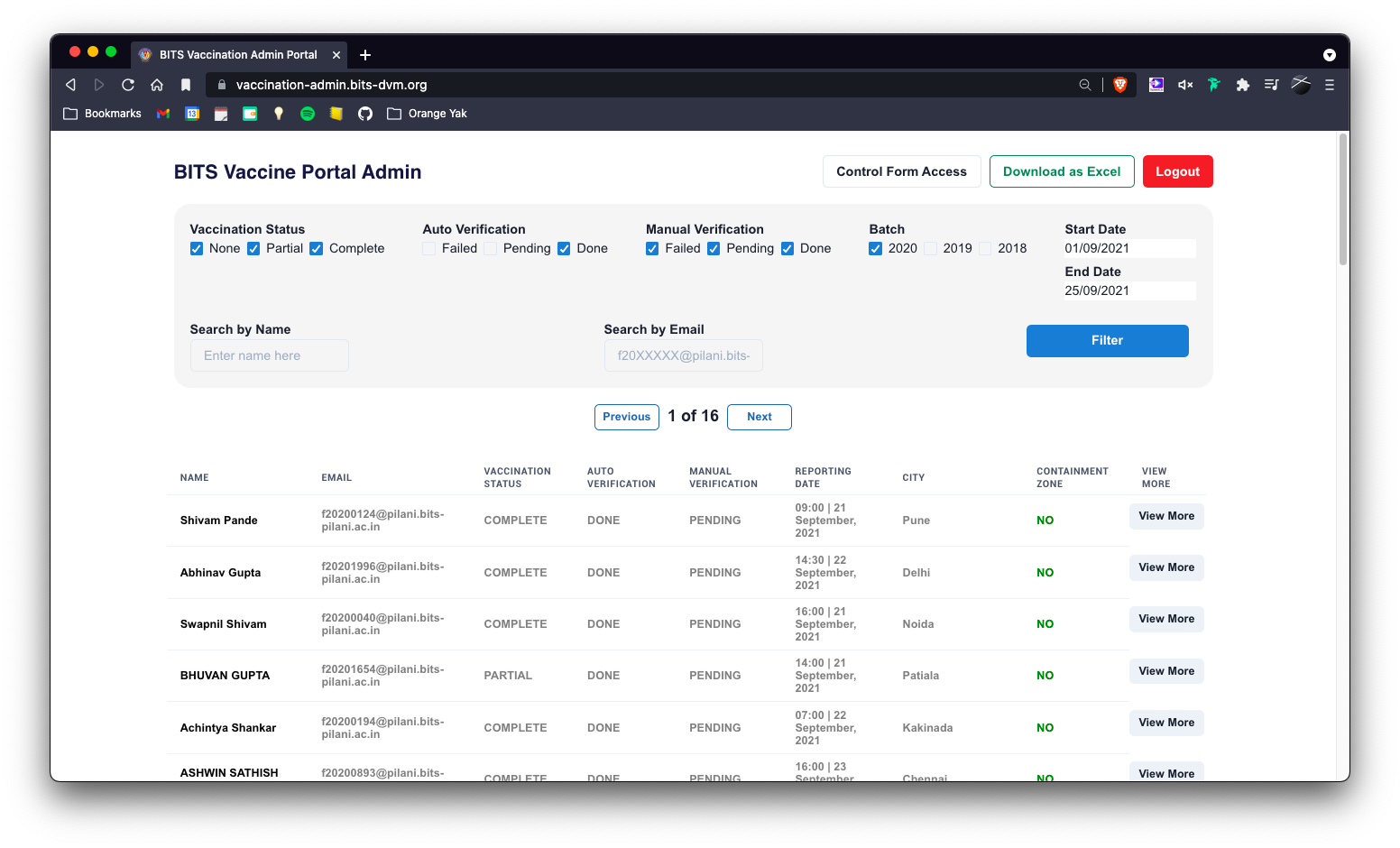Click the zoom-out magnifier in the address bar
The width and height of the screenshot is (1400, 848).
coord(1085,85)
